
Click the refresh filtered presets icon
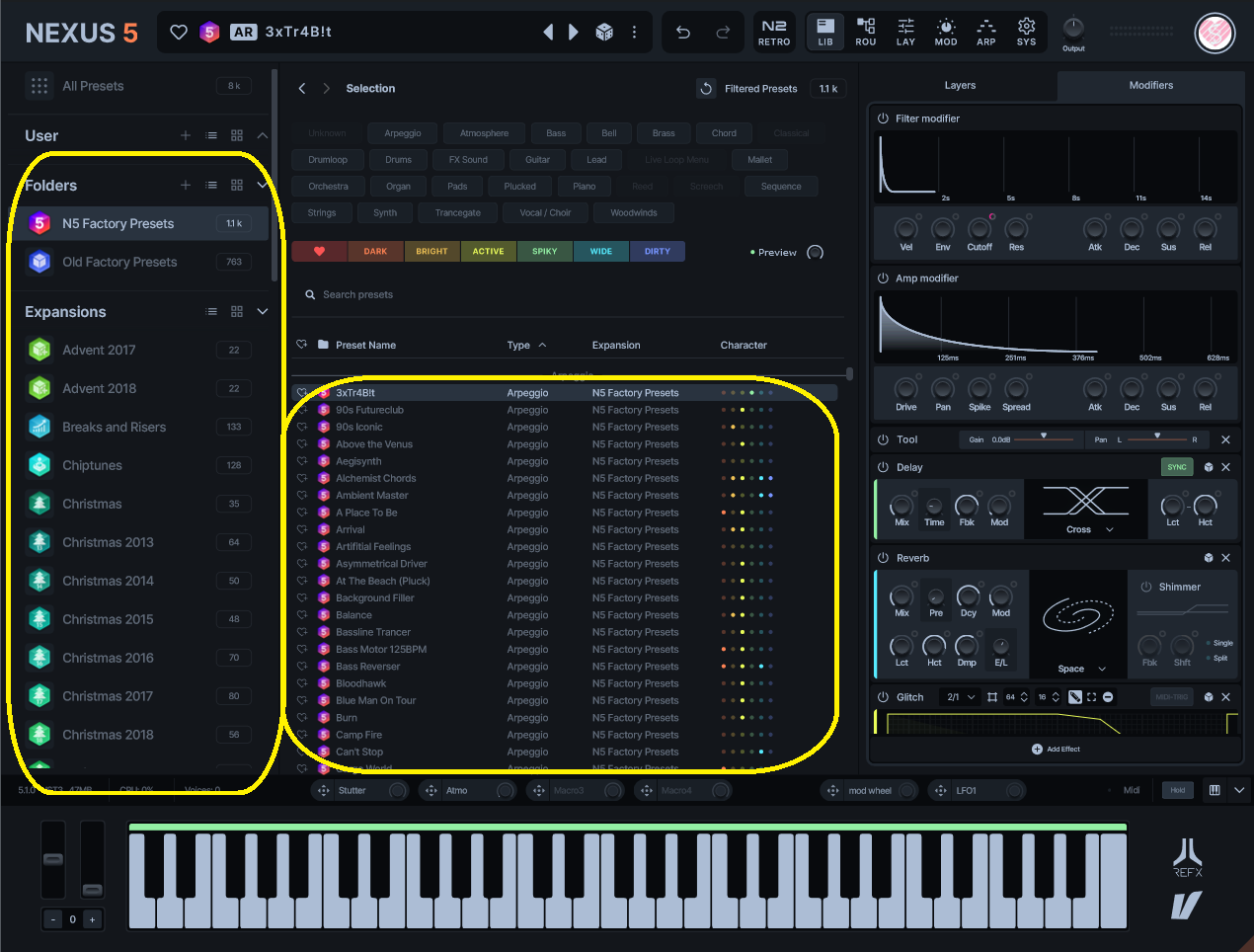click(706, 88)
